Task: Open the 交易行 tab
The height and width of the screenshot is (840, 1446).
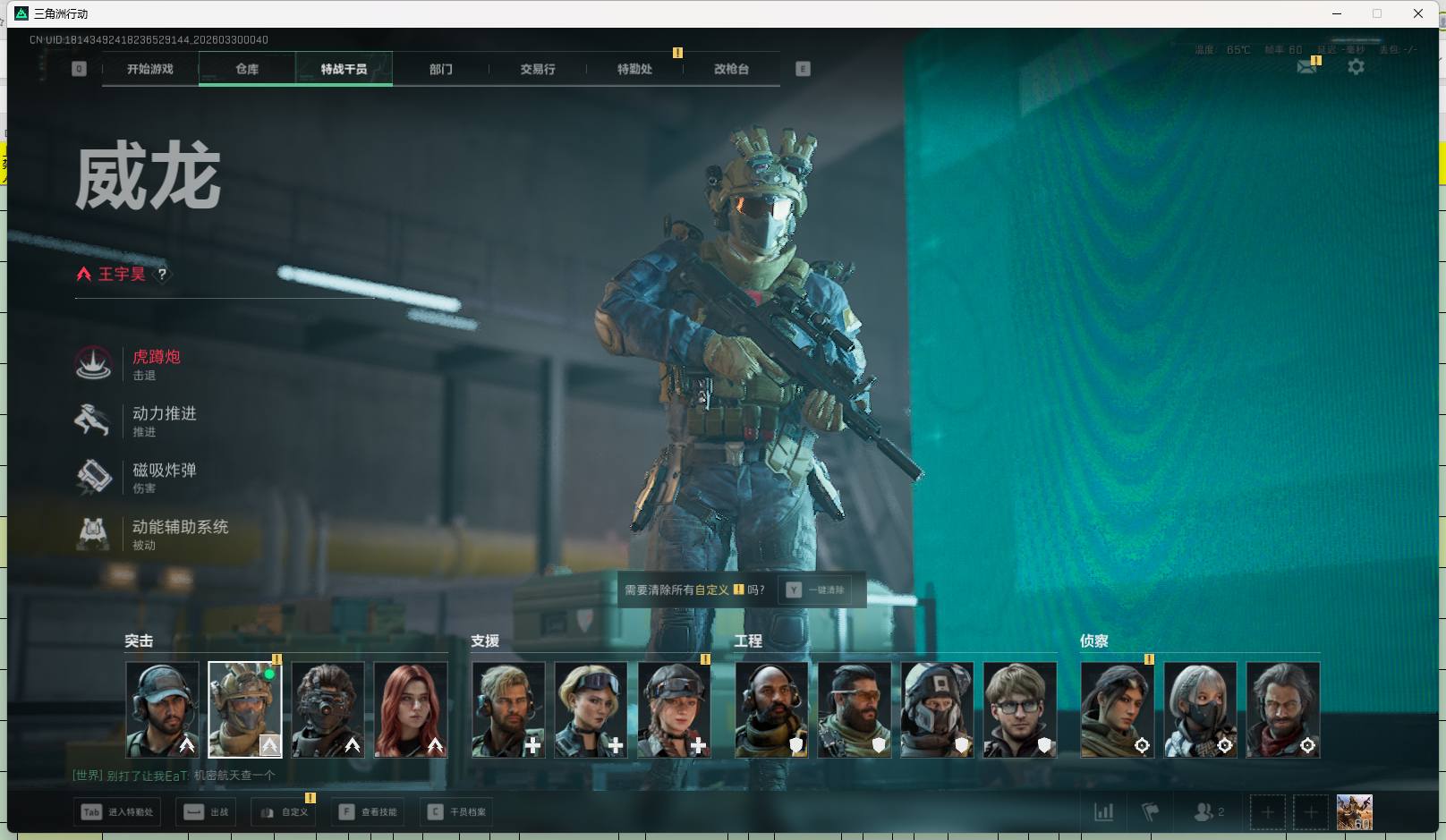Action: coord(538,69)
